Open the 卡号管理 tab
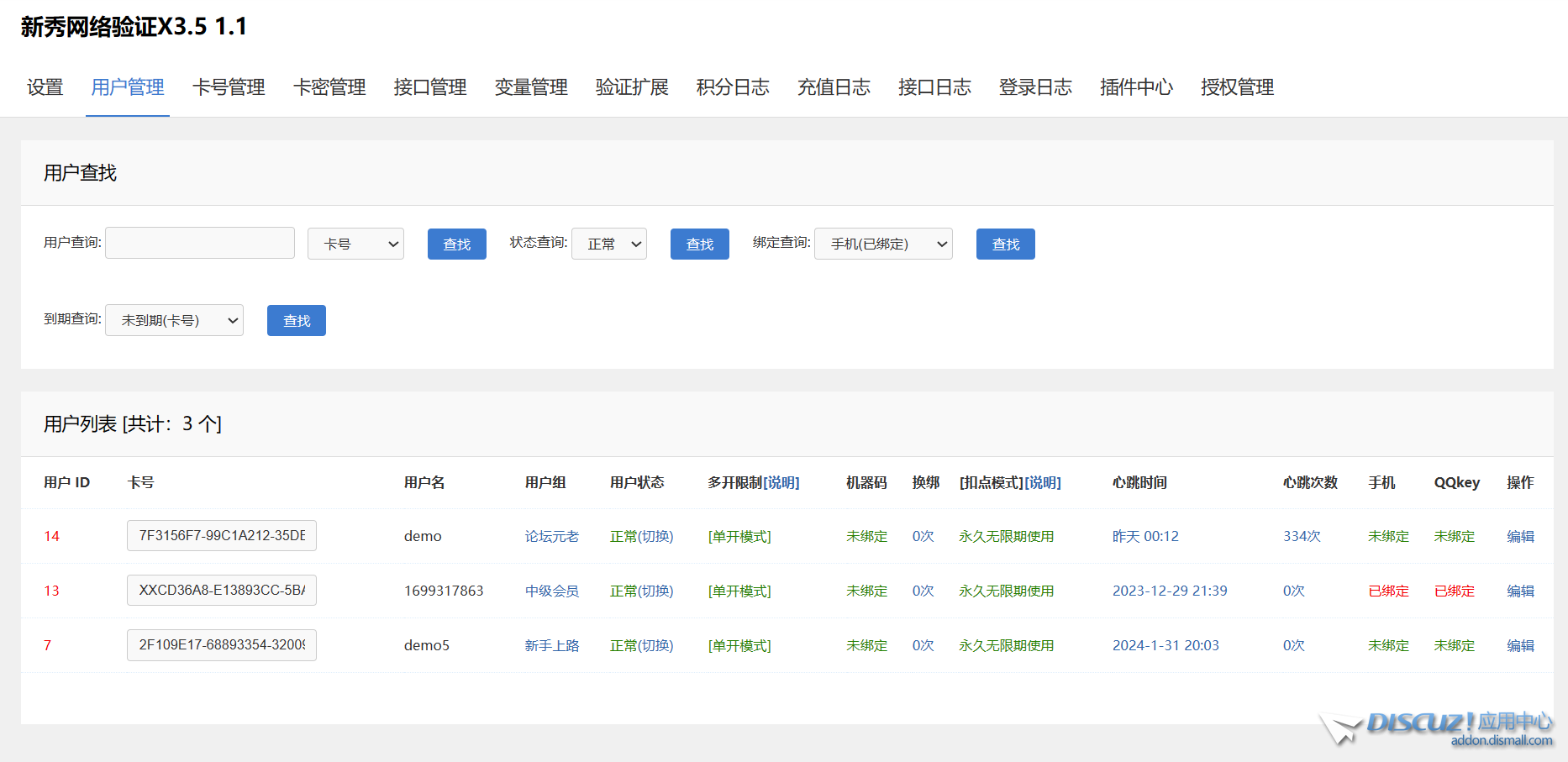Screen dimensions: 1568x762 click(x=229, y=87)
